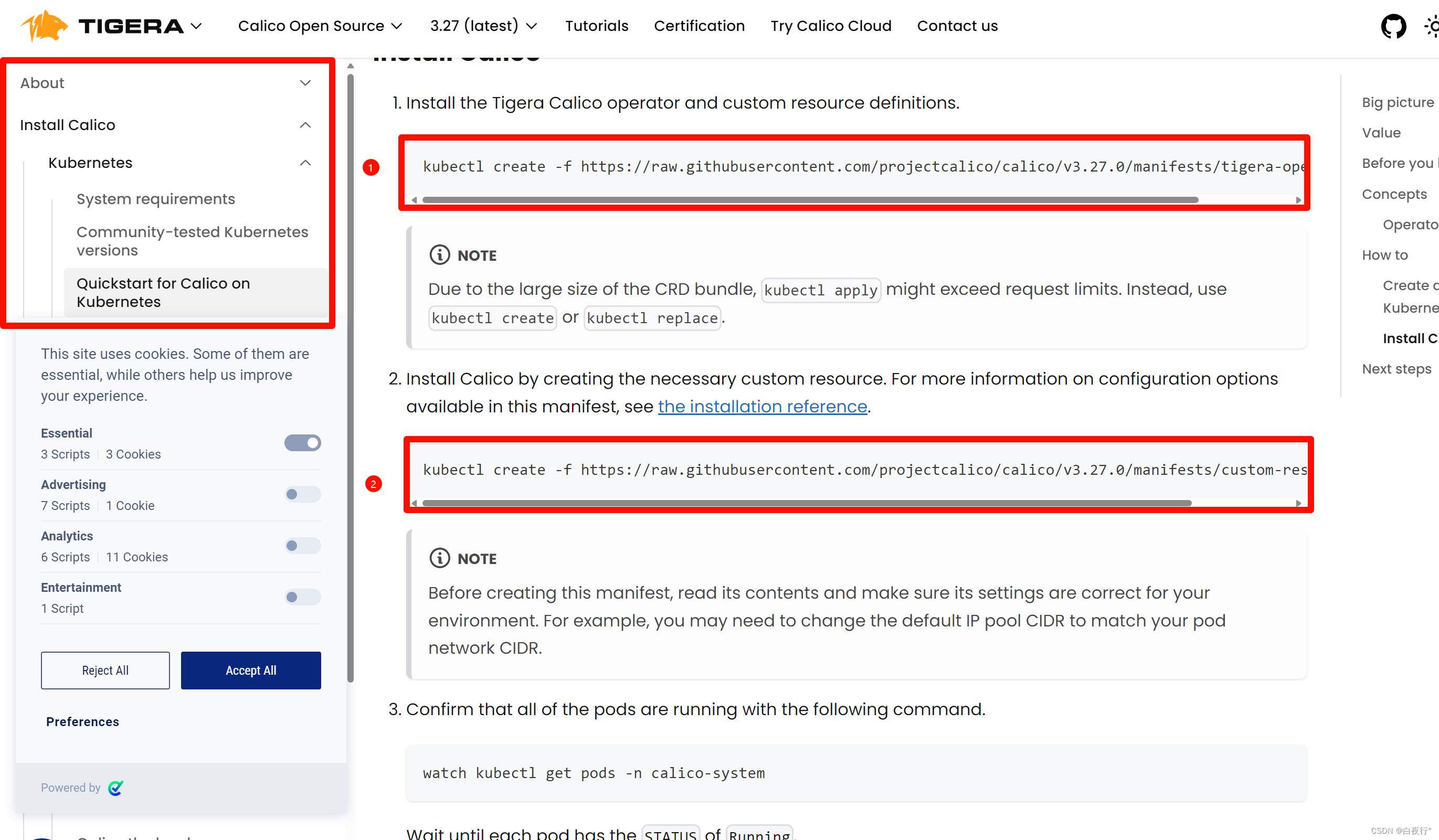Jump to Next steps in table of contents
Viewport: 1439px width, 840px height.
tap(1396, 369)
